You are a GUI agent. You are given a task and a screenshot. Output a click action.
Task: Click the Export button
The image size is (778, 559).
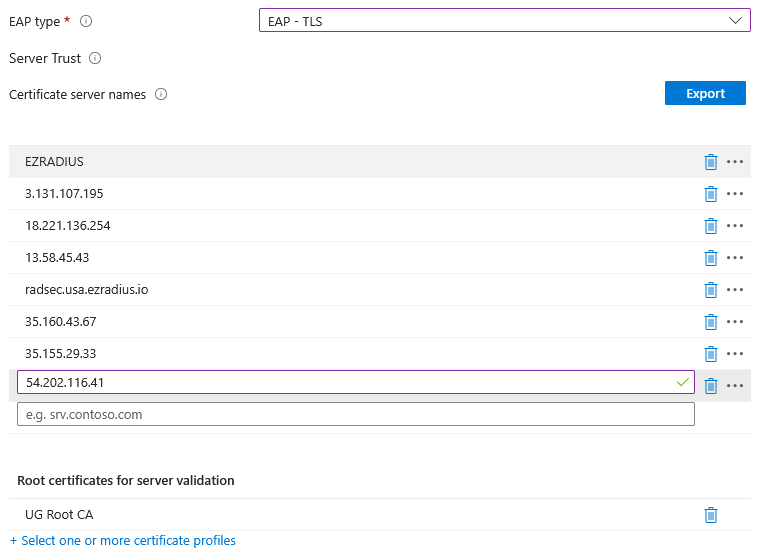tap(705, 93)
